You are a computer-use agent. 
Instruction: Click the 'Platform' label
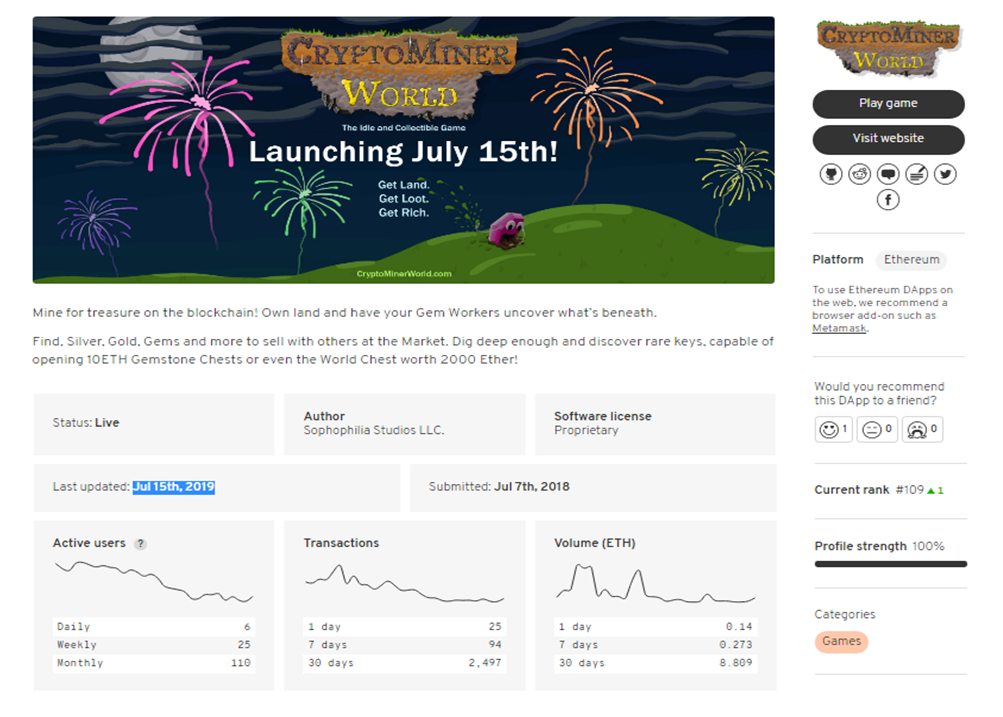tap(837, 260)
